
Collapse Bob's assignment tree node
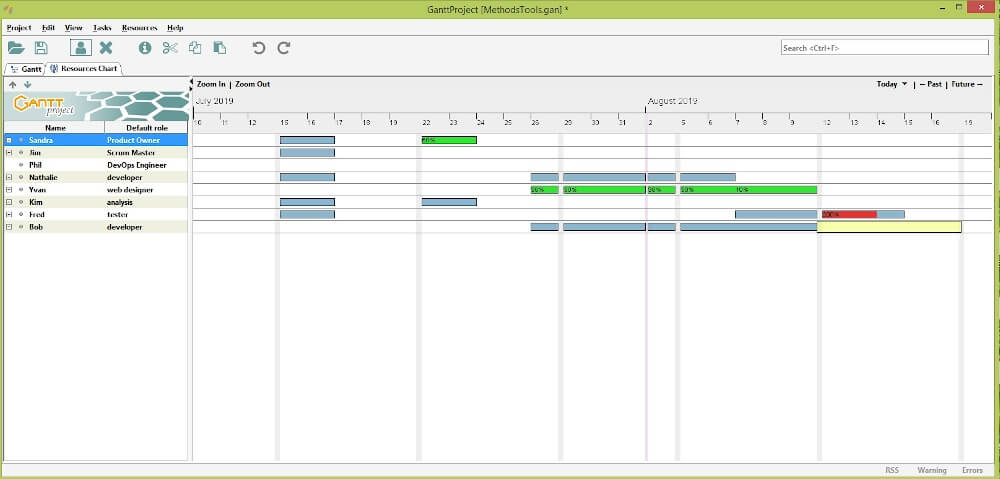coord(9,227)
